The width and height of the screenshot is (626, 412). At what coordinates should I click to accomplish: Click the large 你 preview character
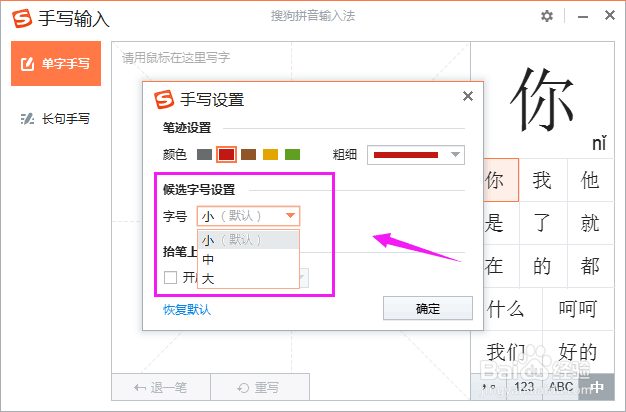[542, 99]
